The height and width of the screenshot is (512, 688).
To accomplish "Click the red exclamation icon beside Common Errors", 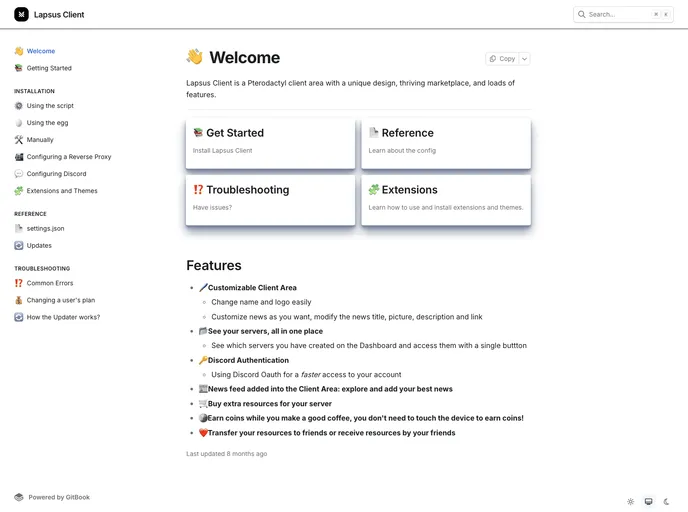I will (18, 283).
